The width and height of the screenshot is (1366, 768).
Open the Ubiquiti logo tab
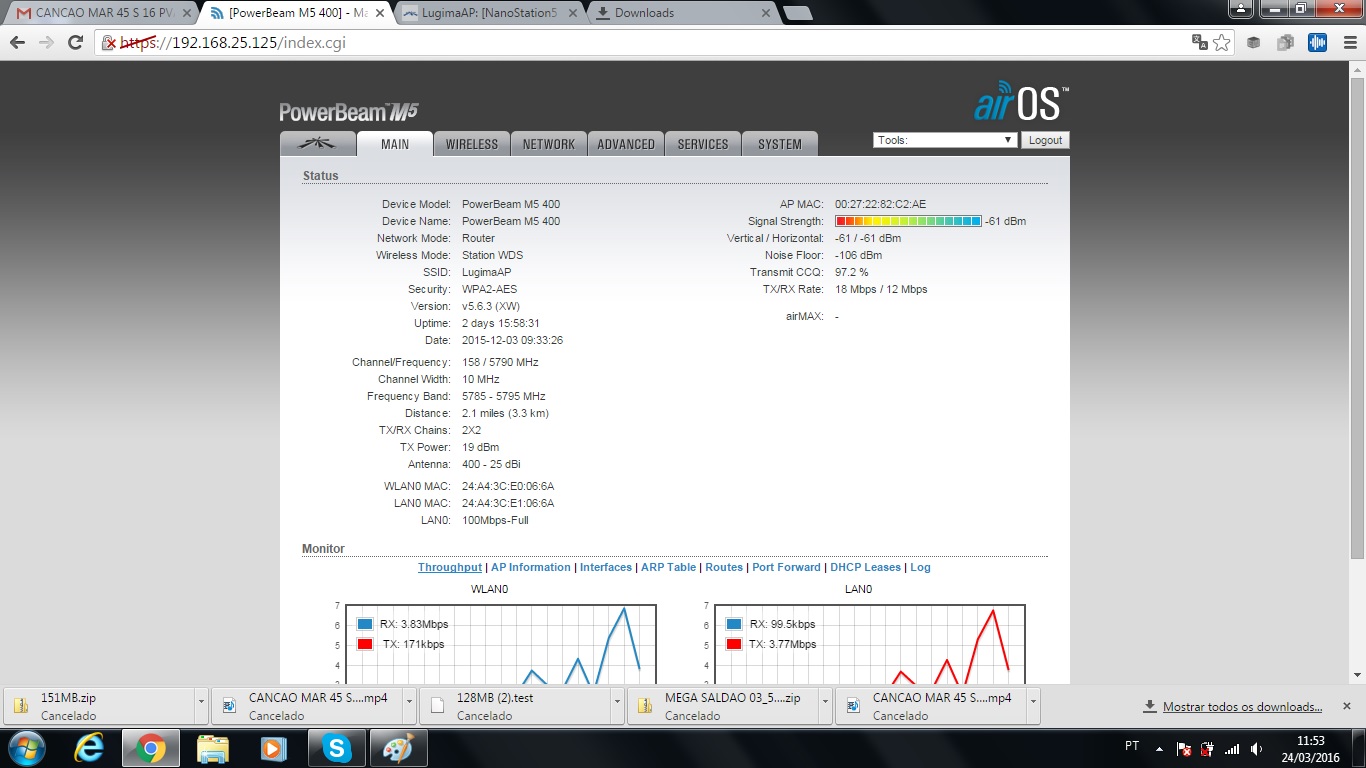318,144
